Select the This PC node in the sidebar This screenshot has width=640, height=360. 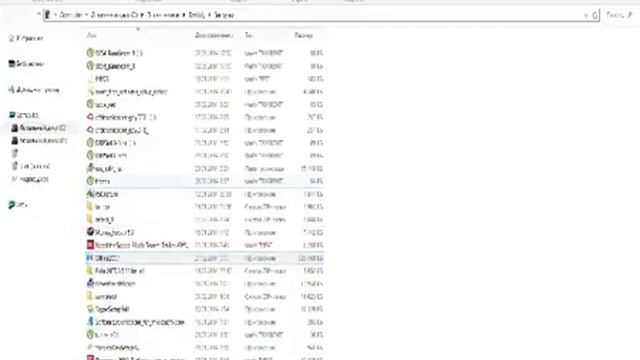click(24, 115)
